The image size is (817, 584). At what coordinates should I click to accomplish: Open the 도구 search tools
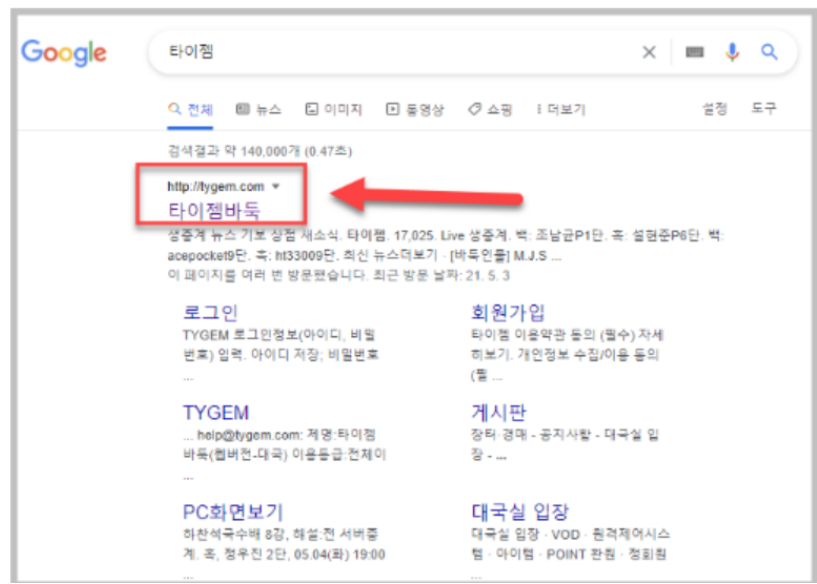[763, 108]
